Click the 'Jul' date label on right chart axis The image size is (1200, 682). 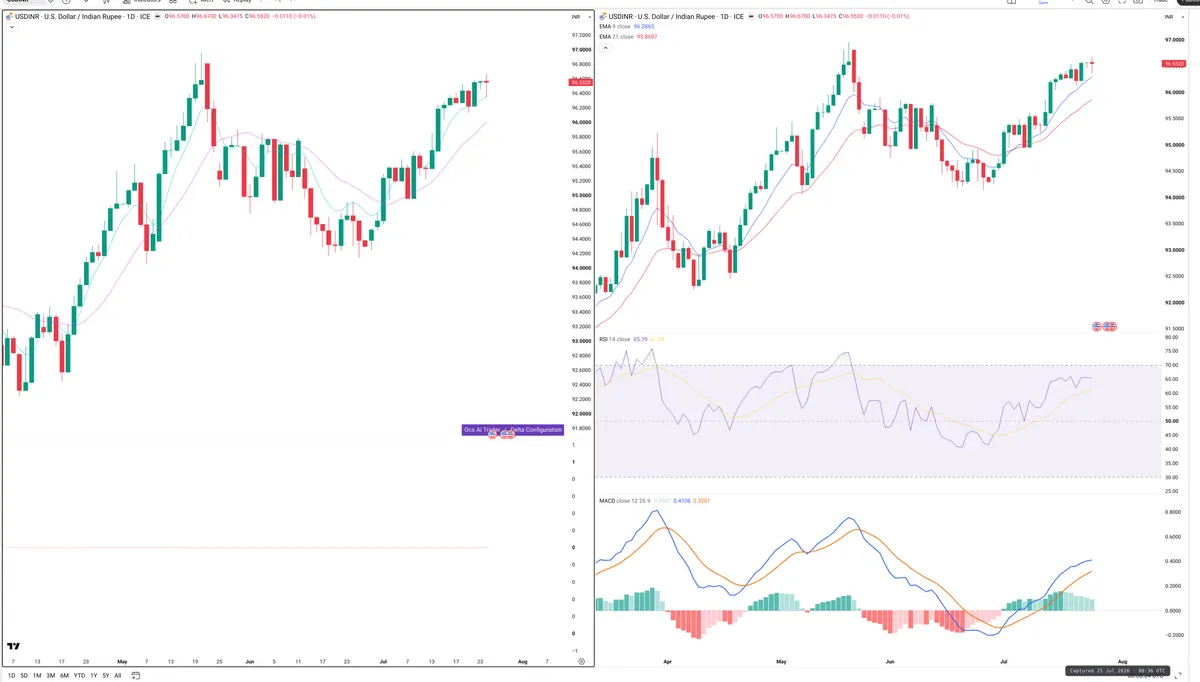click(1004, 662)
